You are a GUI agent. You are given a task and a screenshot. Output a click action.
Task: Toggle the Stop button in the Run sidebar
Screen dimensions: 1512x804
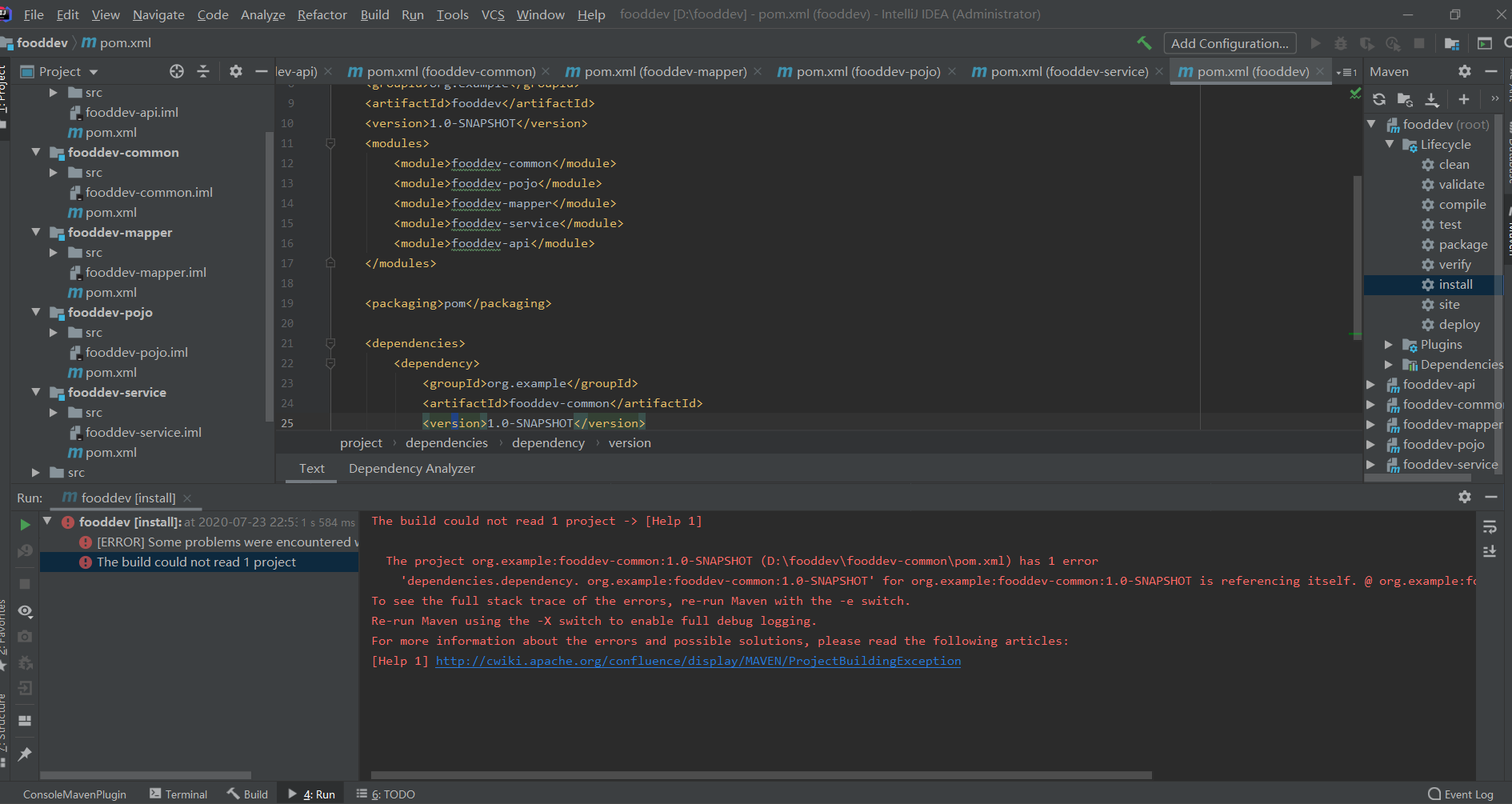coord(25,584)
